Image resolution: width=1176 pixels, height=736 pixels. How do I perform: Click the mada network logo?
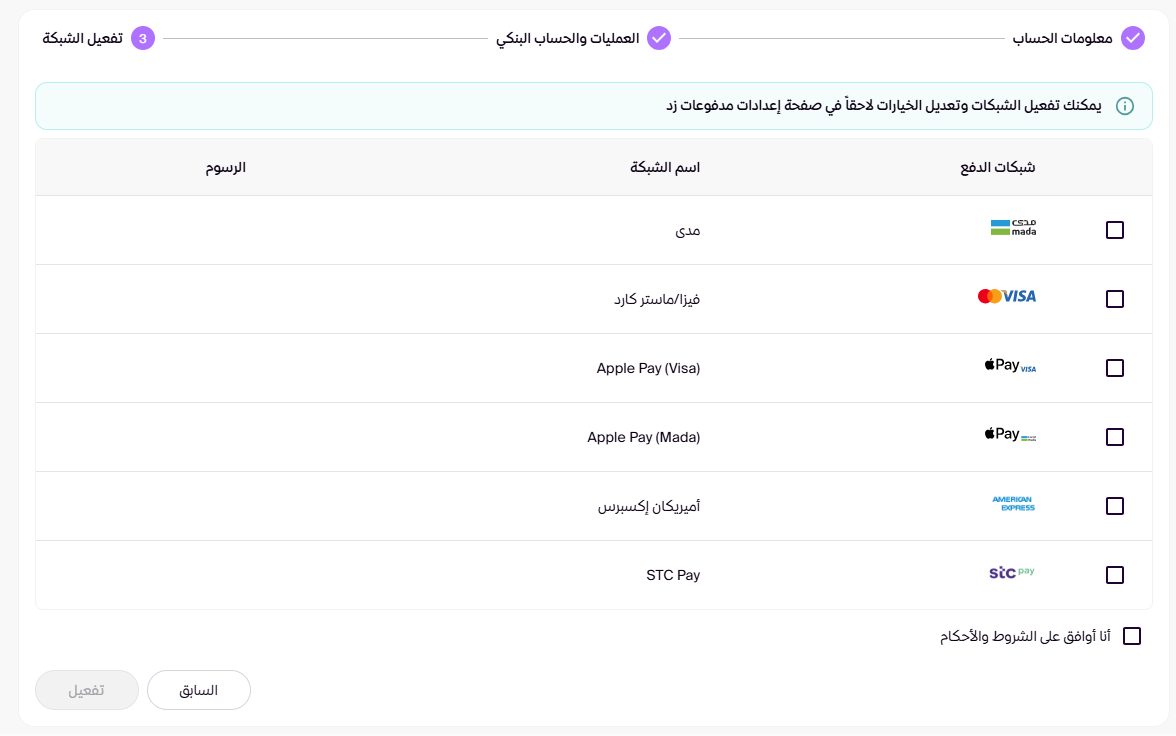[x=1013, y=228]
